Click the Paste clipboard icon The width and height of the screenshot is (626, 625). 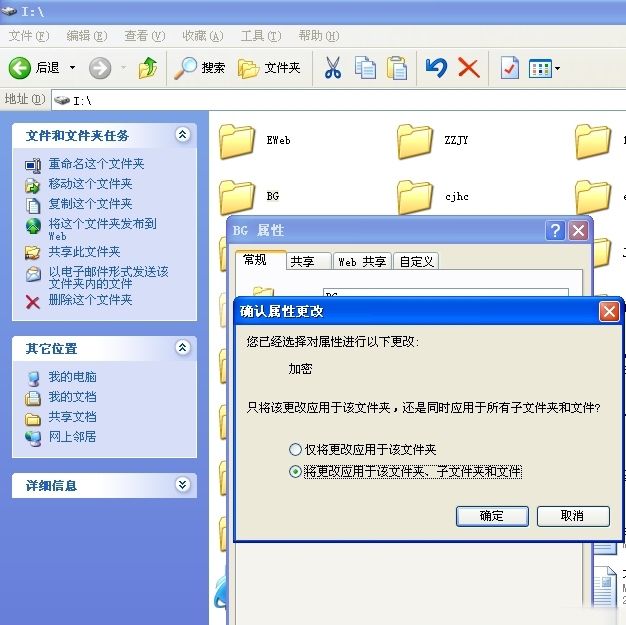(x=397, y=68)
